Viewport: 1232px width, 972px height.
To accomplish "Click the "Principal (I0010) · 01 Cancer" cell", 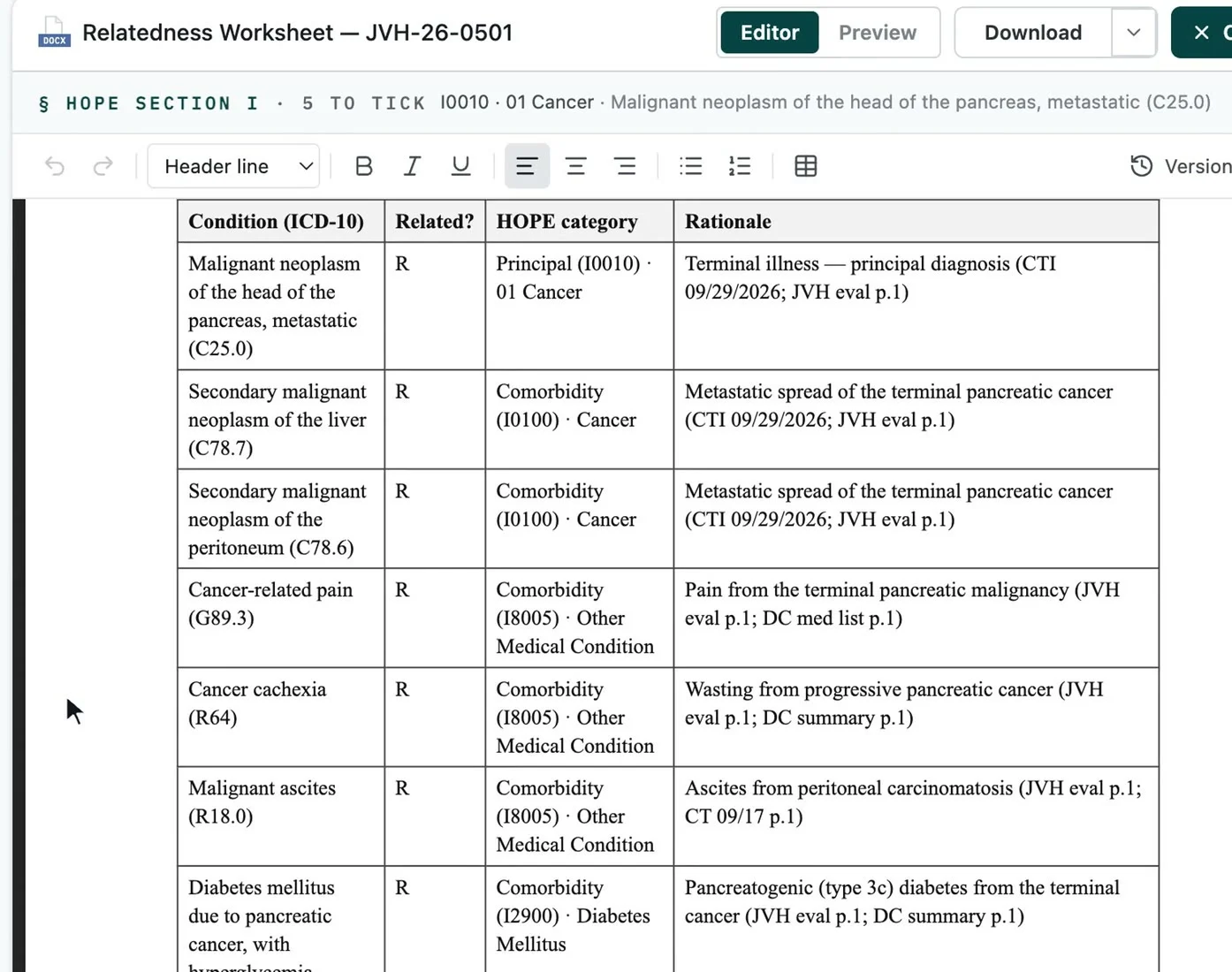I will pyautogui.click(x=579, y=306).
